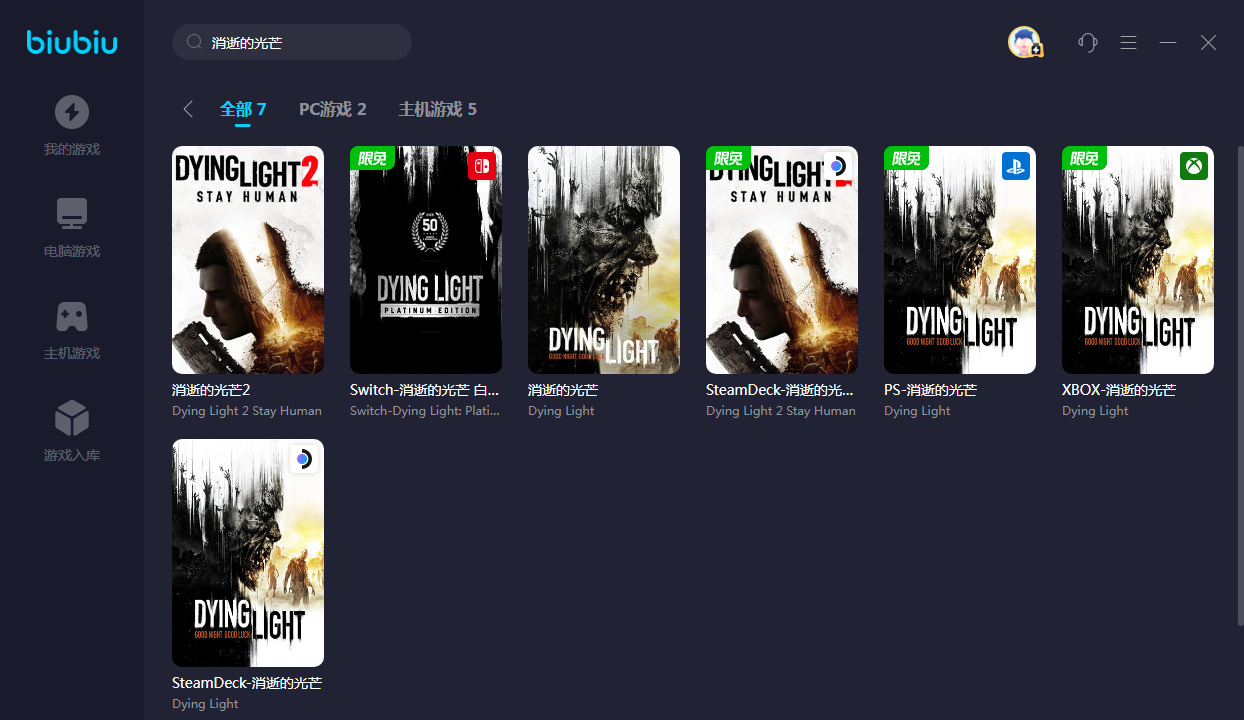Click the customer service headset icon
Viewport: 1244px width, 720px height.
(1088, 42)
